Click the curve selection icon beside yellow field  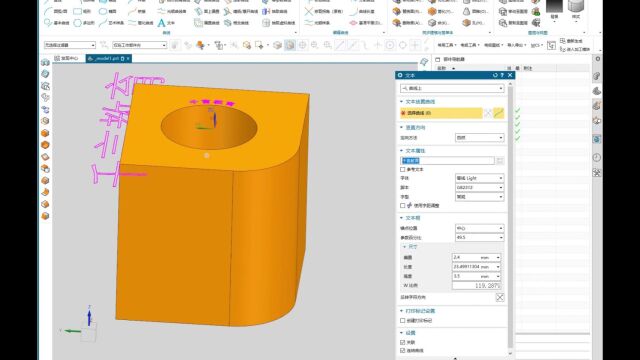coord(498,113)
